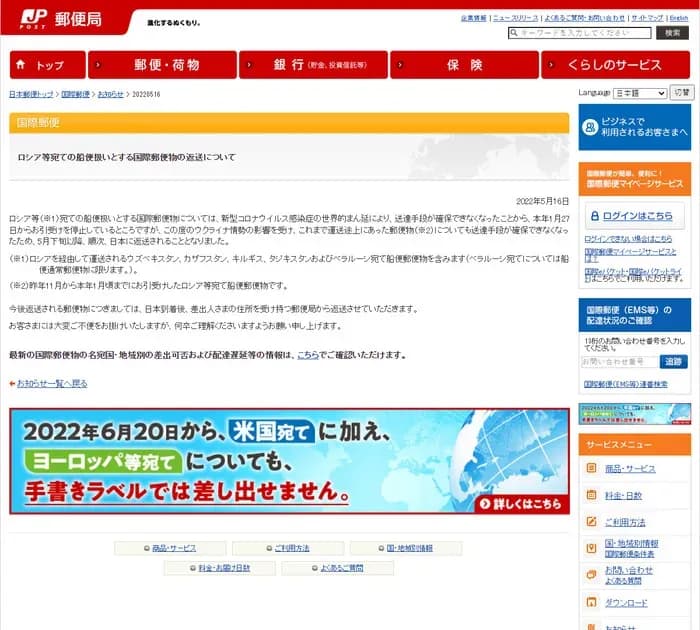Click the お問い合わせ番号 tracking number field
This screenshot has height=630, width=700.
[619, 361]
